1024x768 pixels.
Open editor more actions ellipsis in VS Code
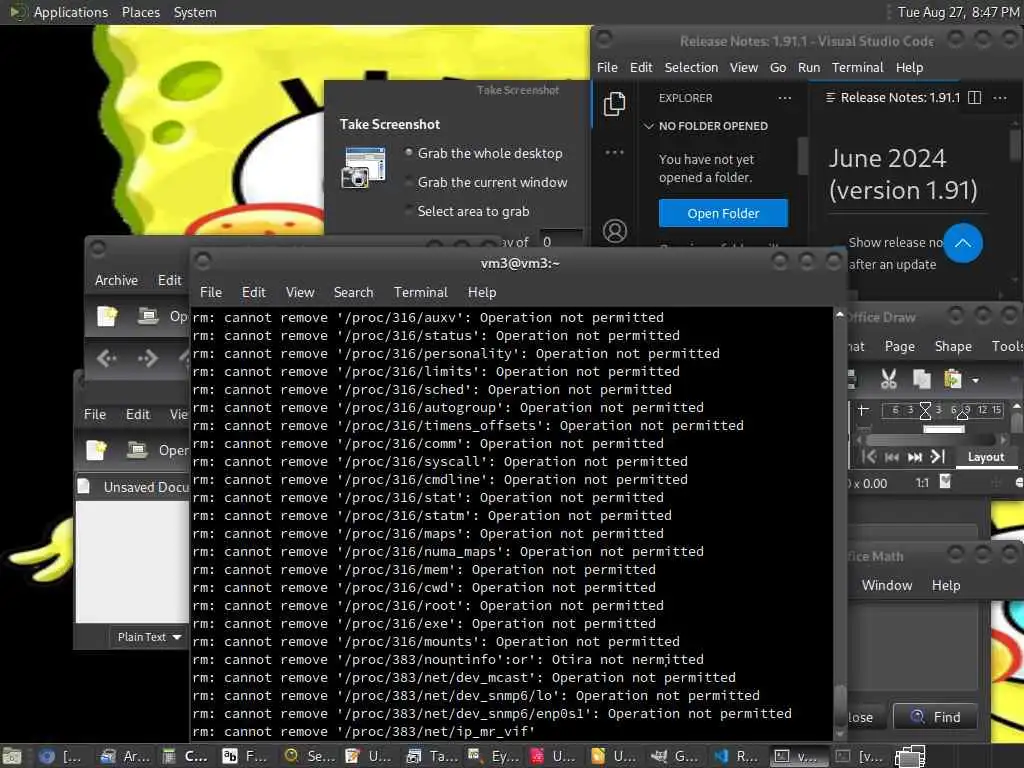tap(1000, 98)
